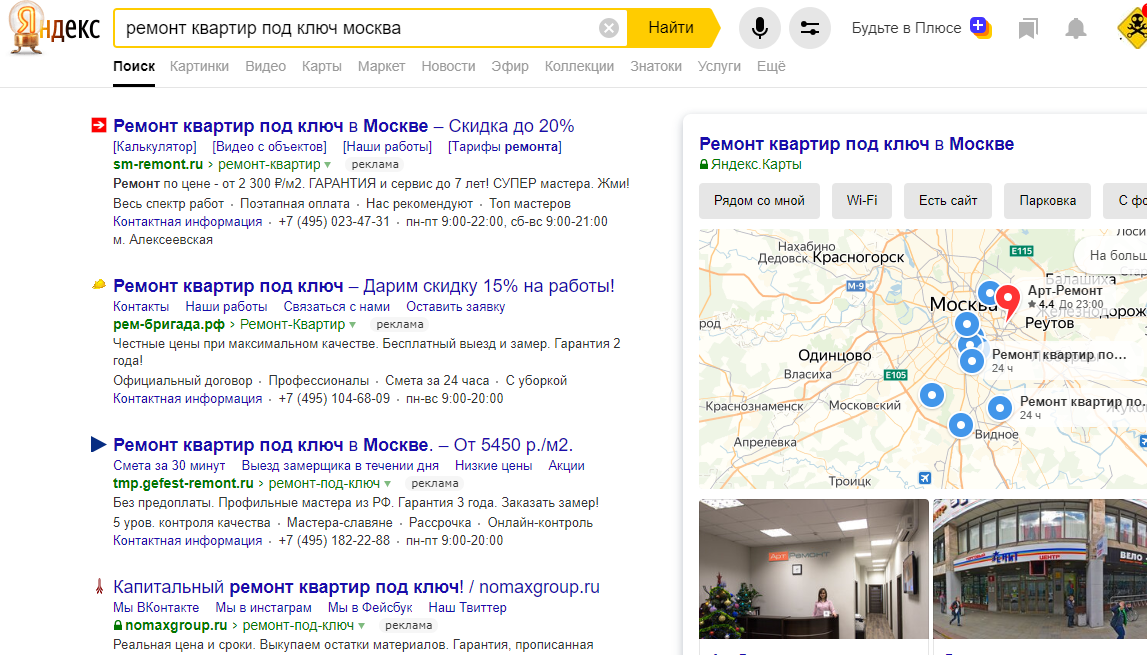Open the storefront building photo
The width and height of the screenshot is (1147, 655).
click(1040, 569)
